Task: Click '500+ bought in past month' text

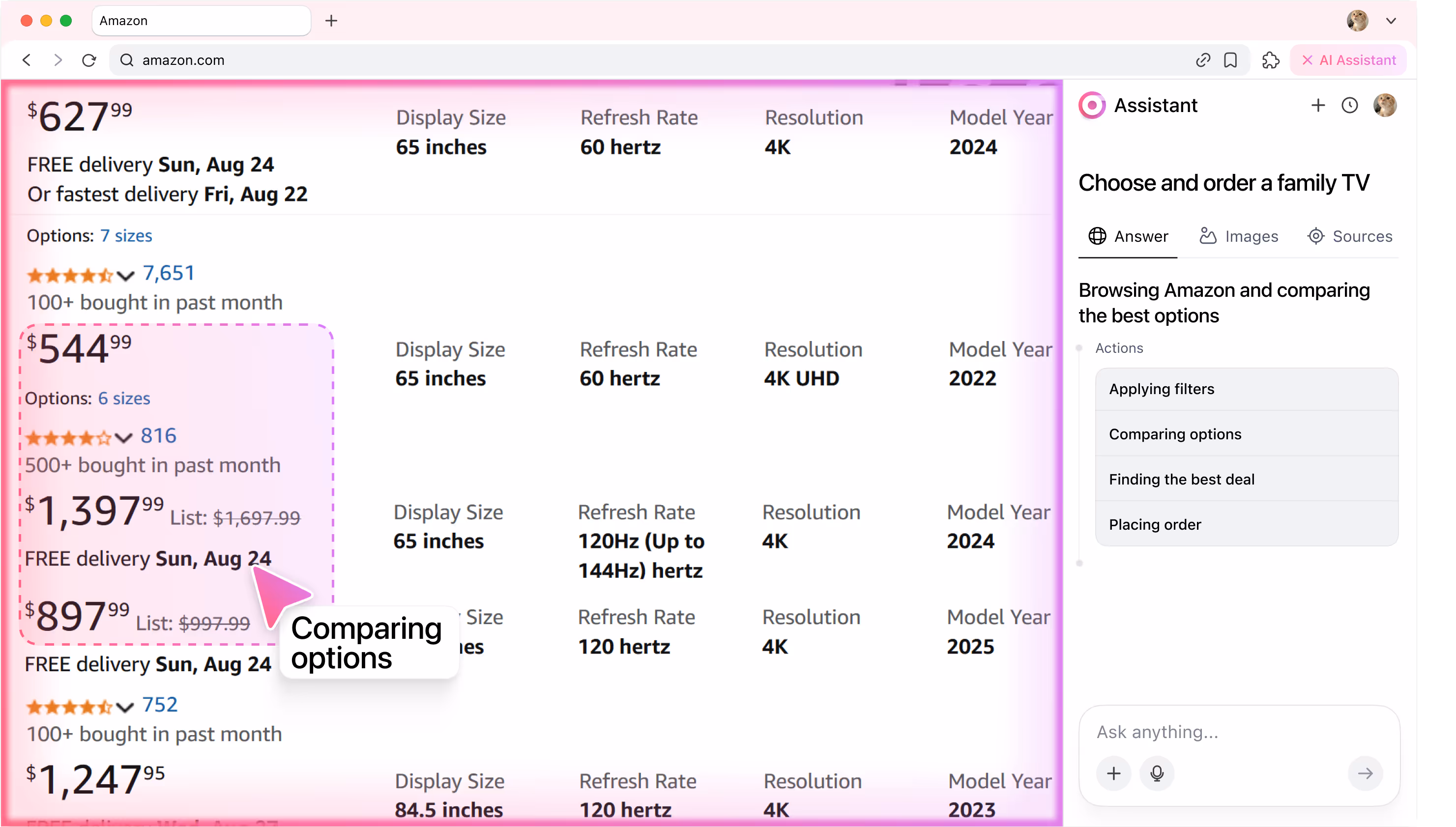Action: [x=153, y=465]
